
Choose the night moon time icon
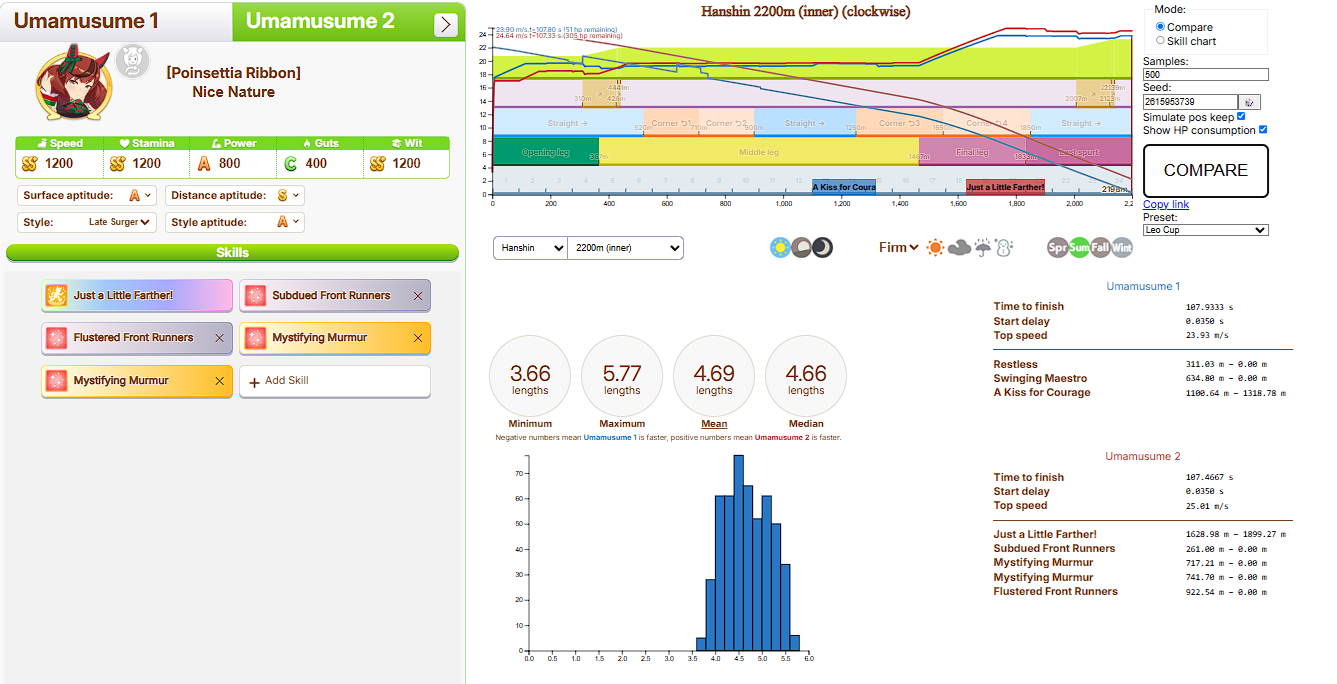click(x=822, y=248)
